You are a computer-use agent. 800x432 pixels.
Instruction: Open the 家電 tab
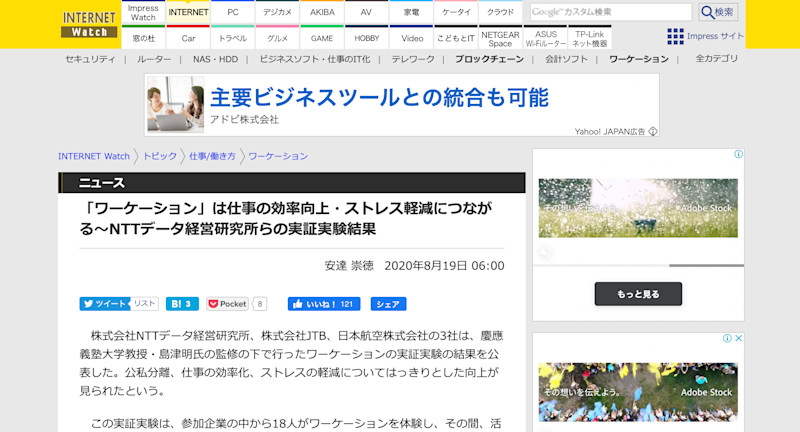[x=411, y=12]
